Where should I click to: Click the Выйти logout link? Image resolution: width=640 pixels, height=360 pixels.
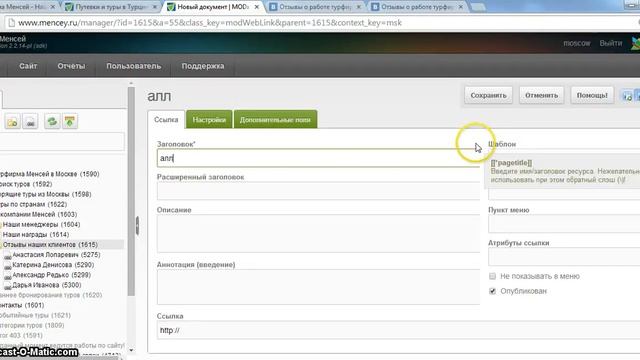click(x=611, y=43)
